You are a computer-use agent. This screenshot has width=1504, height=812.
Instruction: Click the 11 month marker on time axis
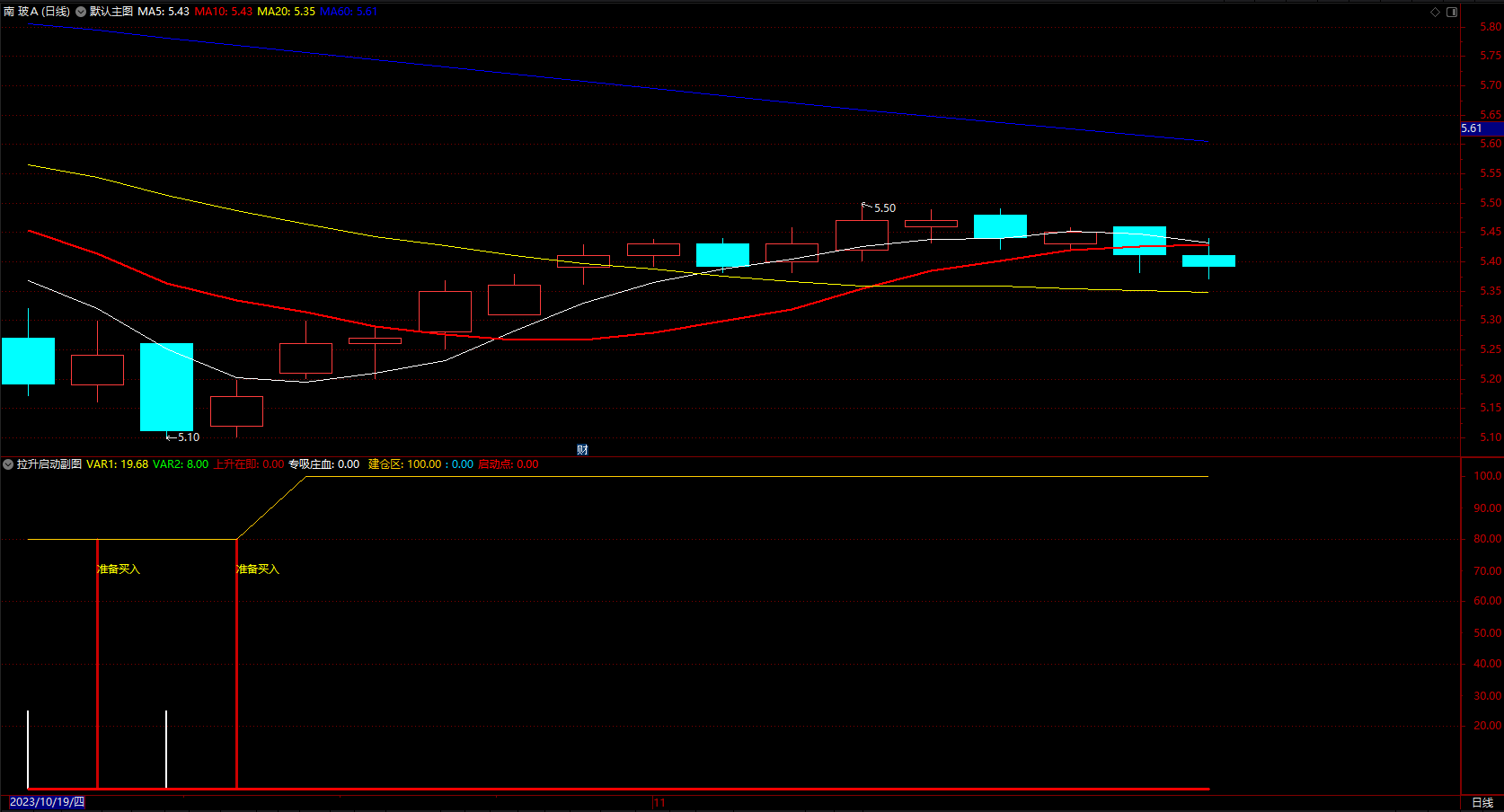pos(660,803)
